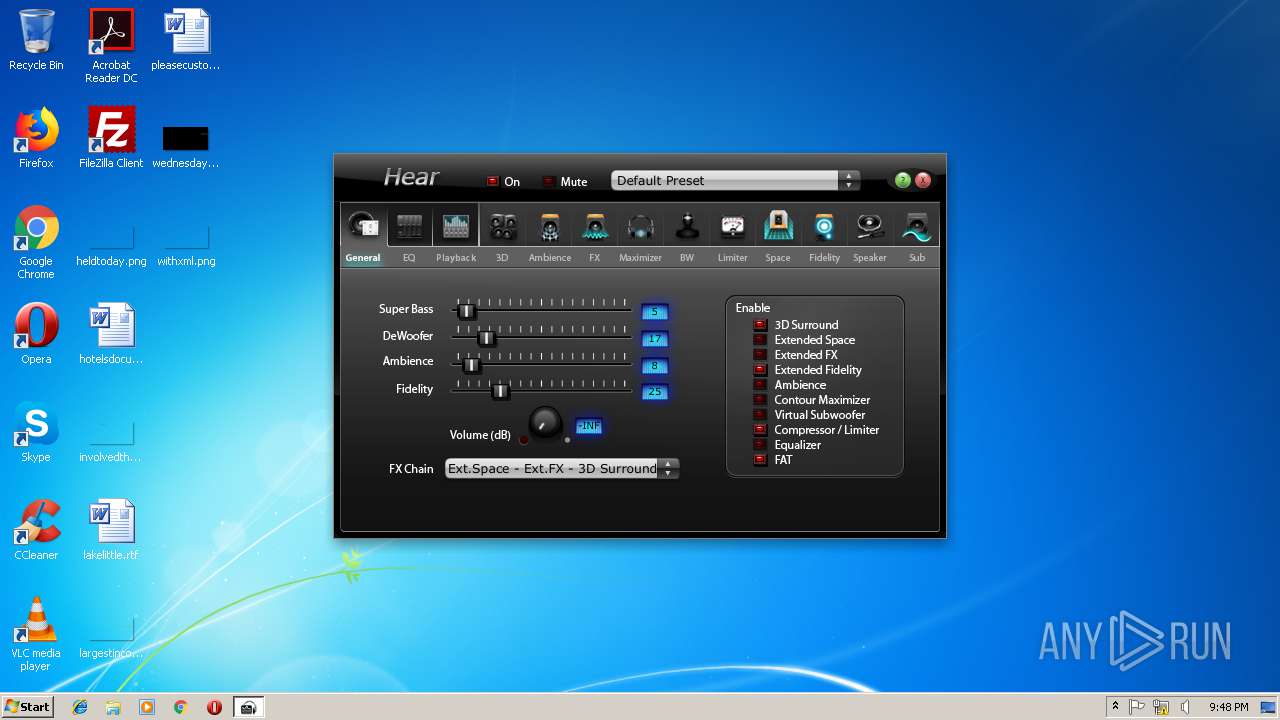Click the green help icon in Hear
The image size is (1280, 720).
click(x=903, y=180)
